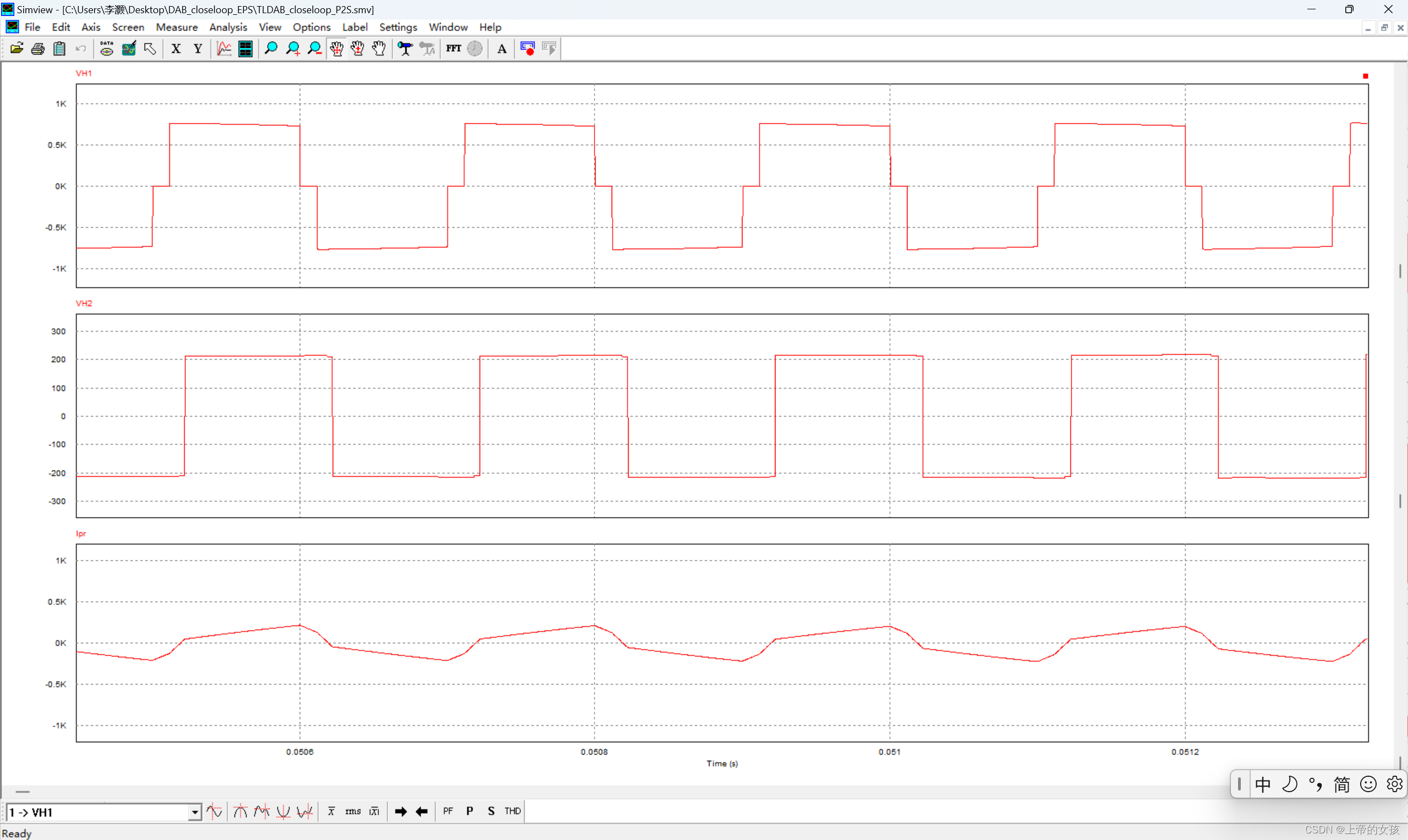Open the Screen menu
Image resolution: width=1408 pixels, height=840 pixels.
point(128,27)
